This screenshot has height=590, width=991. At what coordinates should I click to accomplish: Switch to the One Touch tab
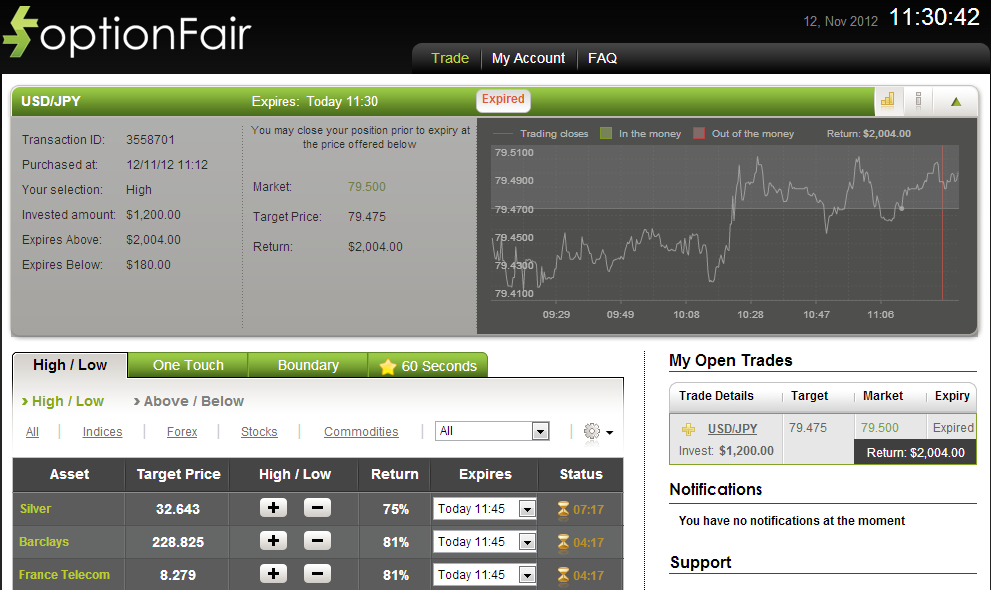pos(188,365)
